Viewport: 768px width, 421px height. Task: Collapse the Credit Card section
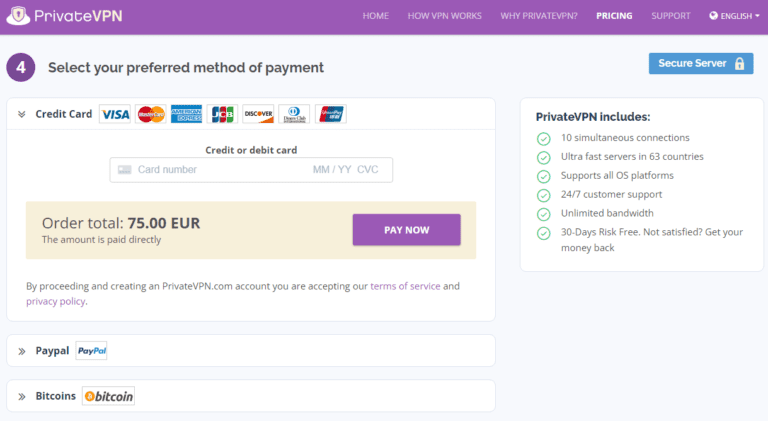point(22,114)
